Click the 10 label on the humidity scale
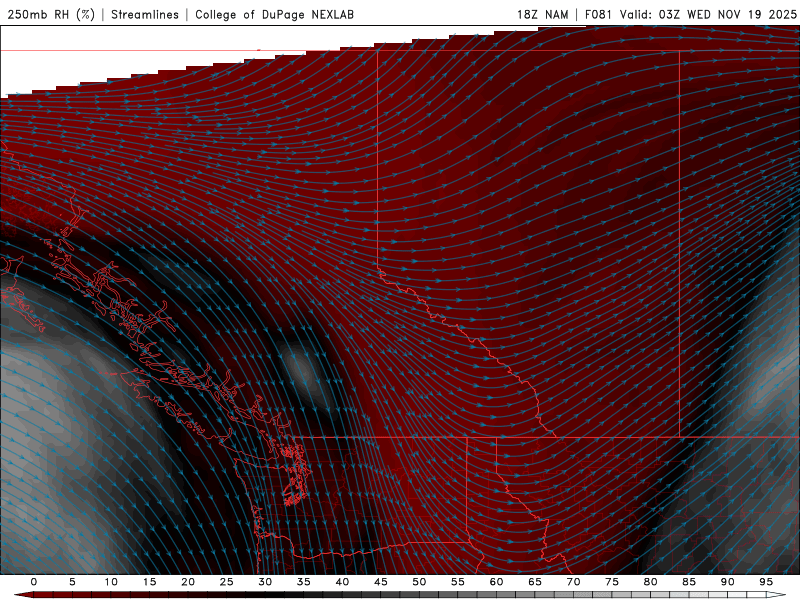The image size is (800, 600). point(111,582)
